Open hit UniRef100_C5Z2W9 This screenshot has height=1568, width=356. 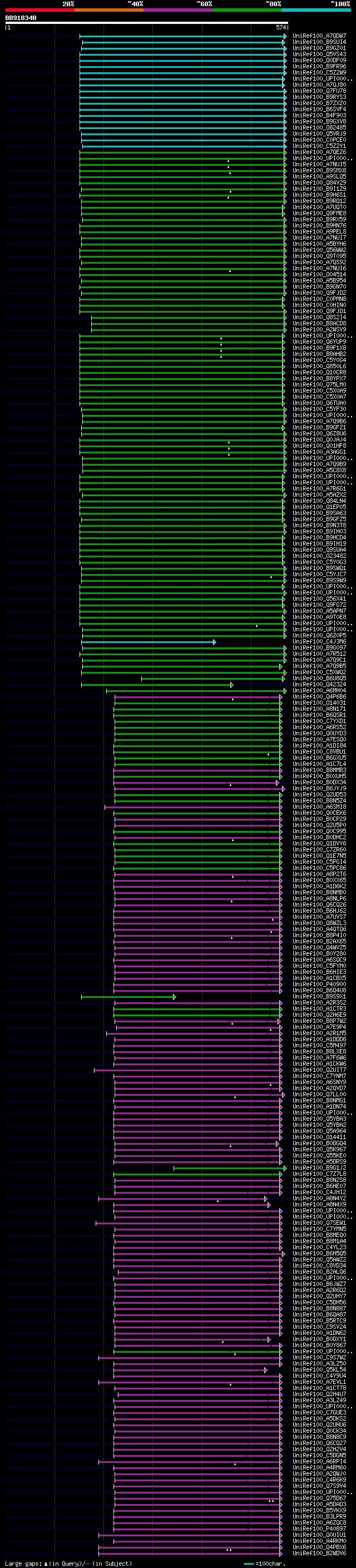tap(319, 72)
